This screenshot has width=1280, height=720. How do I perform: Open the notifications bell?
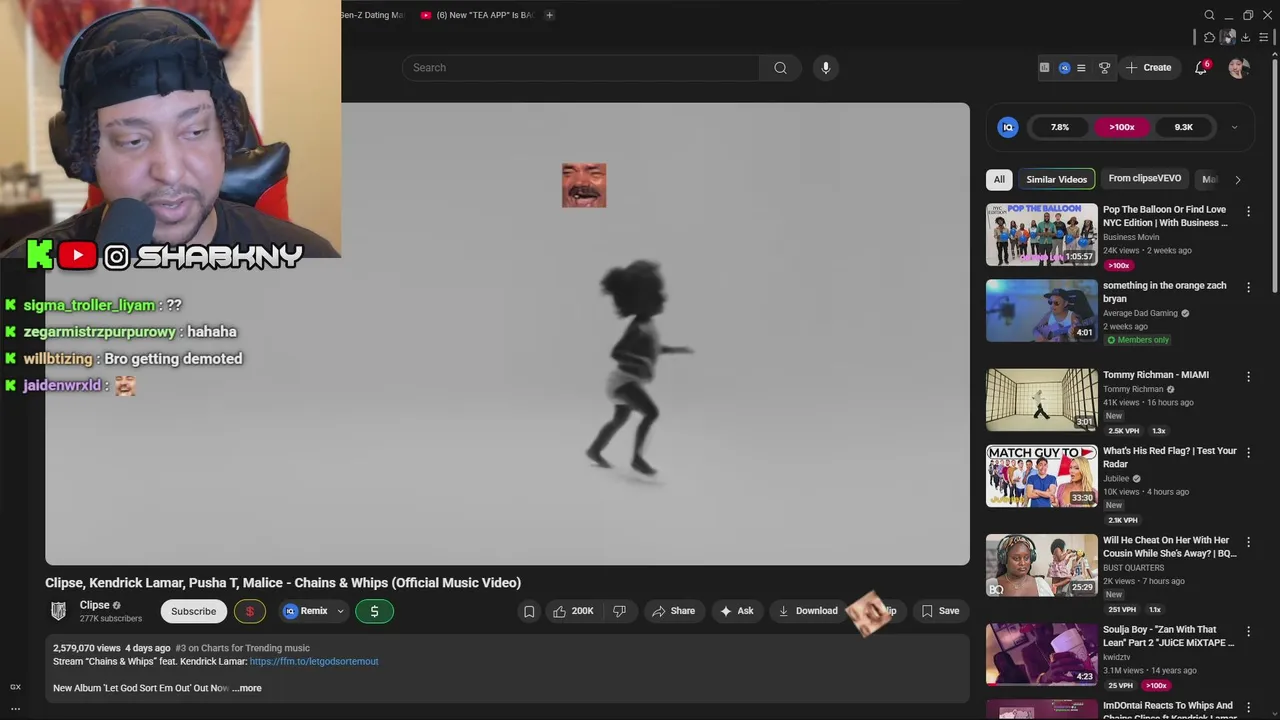1201,68
